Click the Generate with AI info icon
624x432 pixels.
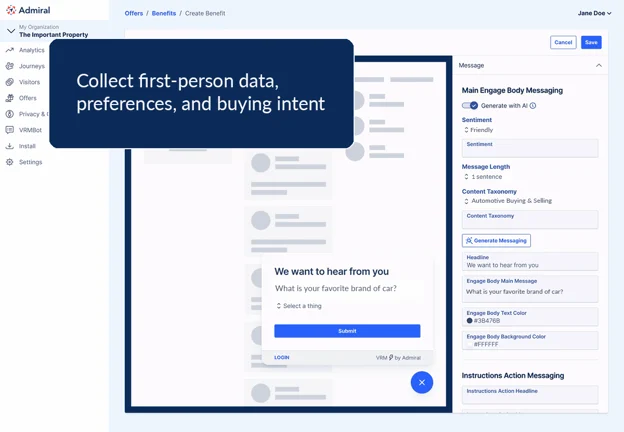[533, 105]
